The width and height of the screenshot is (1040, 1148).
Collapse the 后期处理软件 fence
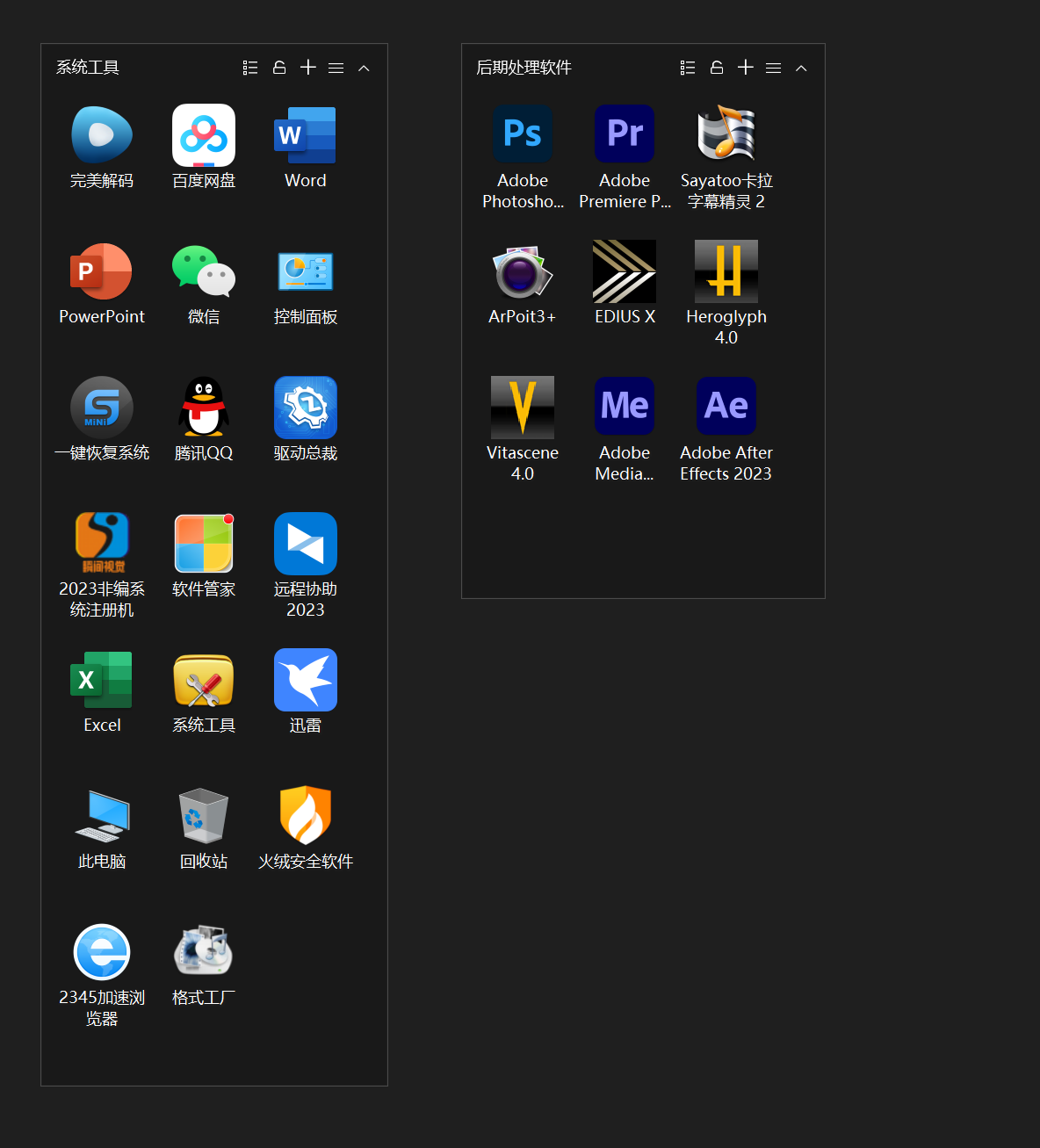click(801, 68)
